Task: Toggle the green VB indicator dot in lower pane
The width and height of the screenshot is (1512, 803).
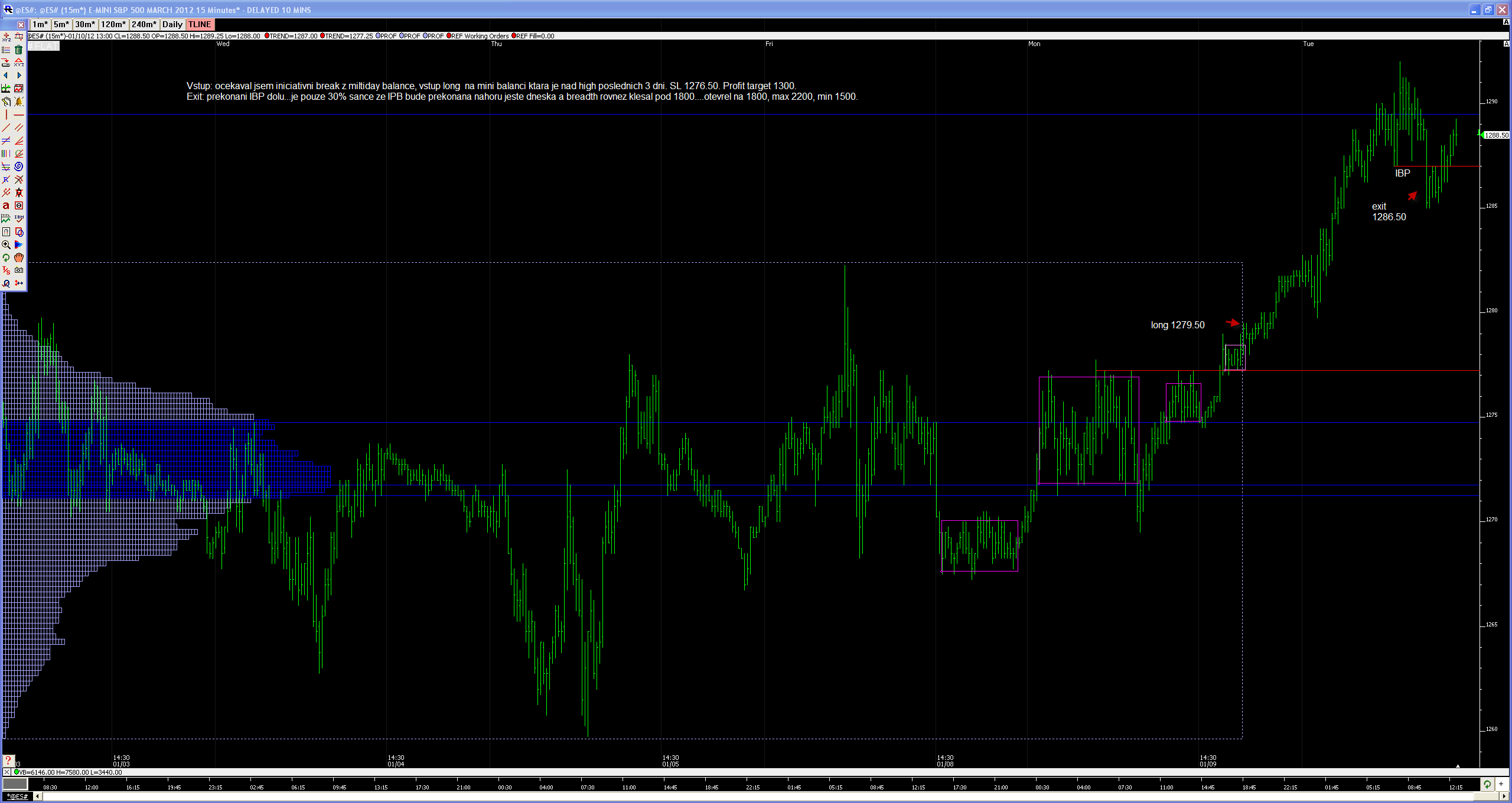Action: click(x=17, y=772)
